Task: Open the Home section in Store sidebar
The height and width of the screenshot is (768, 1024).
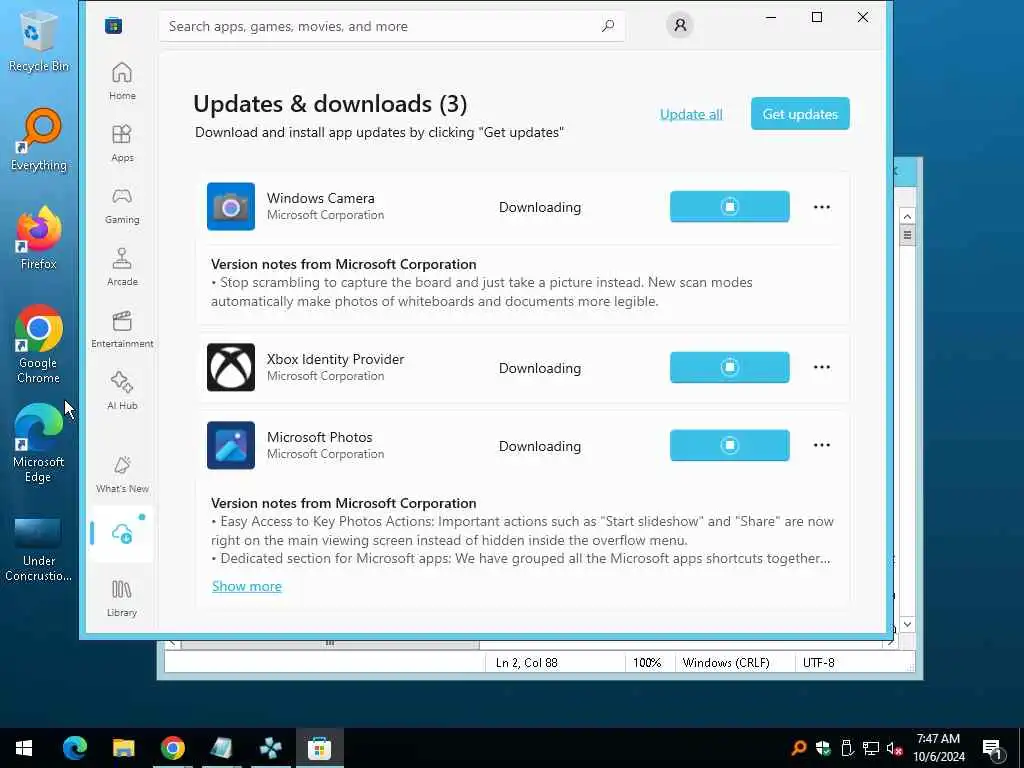Action: pos(122,81)
